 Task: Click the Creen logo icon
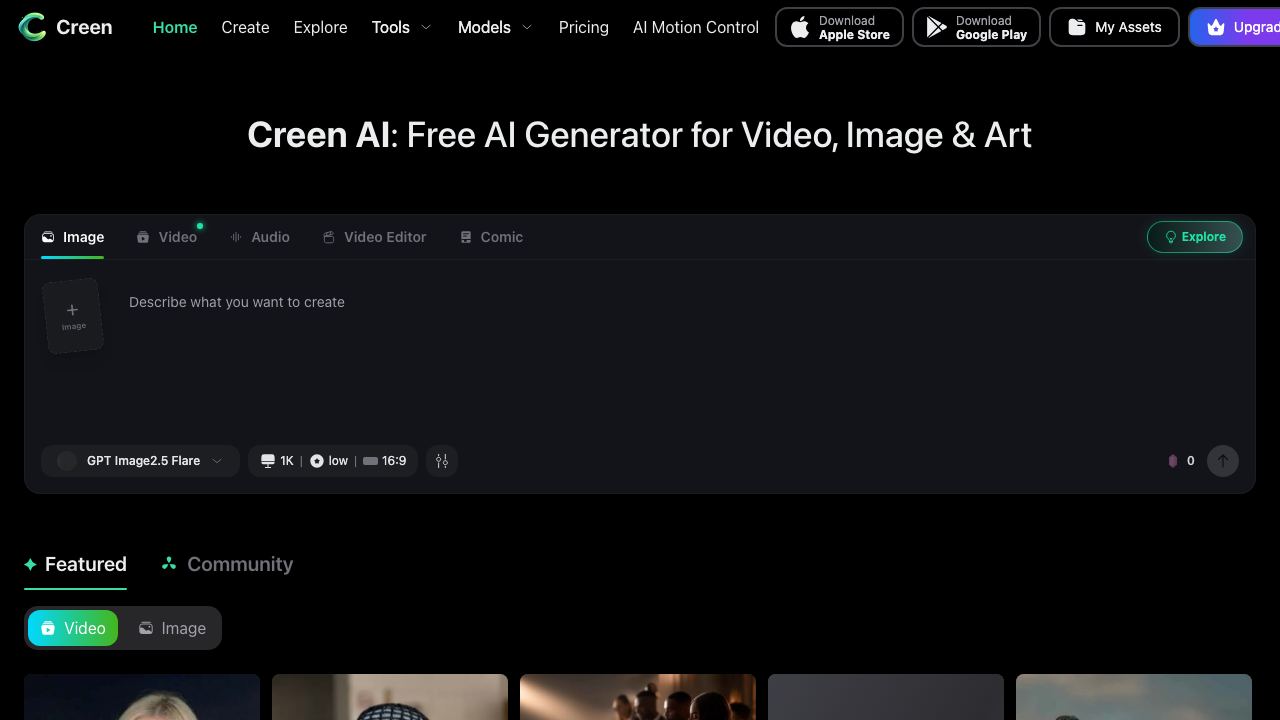33,27
